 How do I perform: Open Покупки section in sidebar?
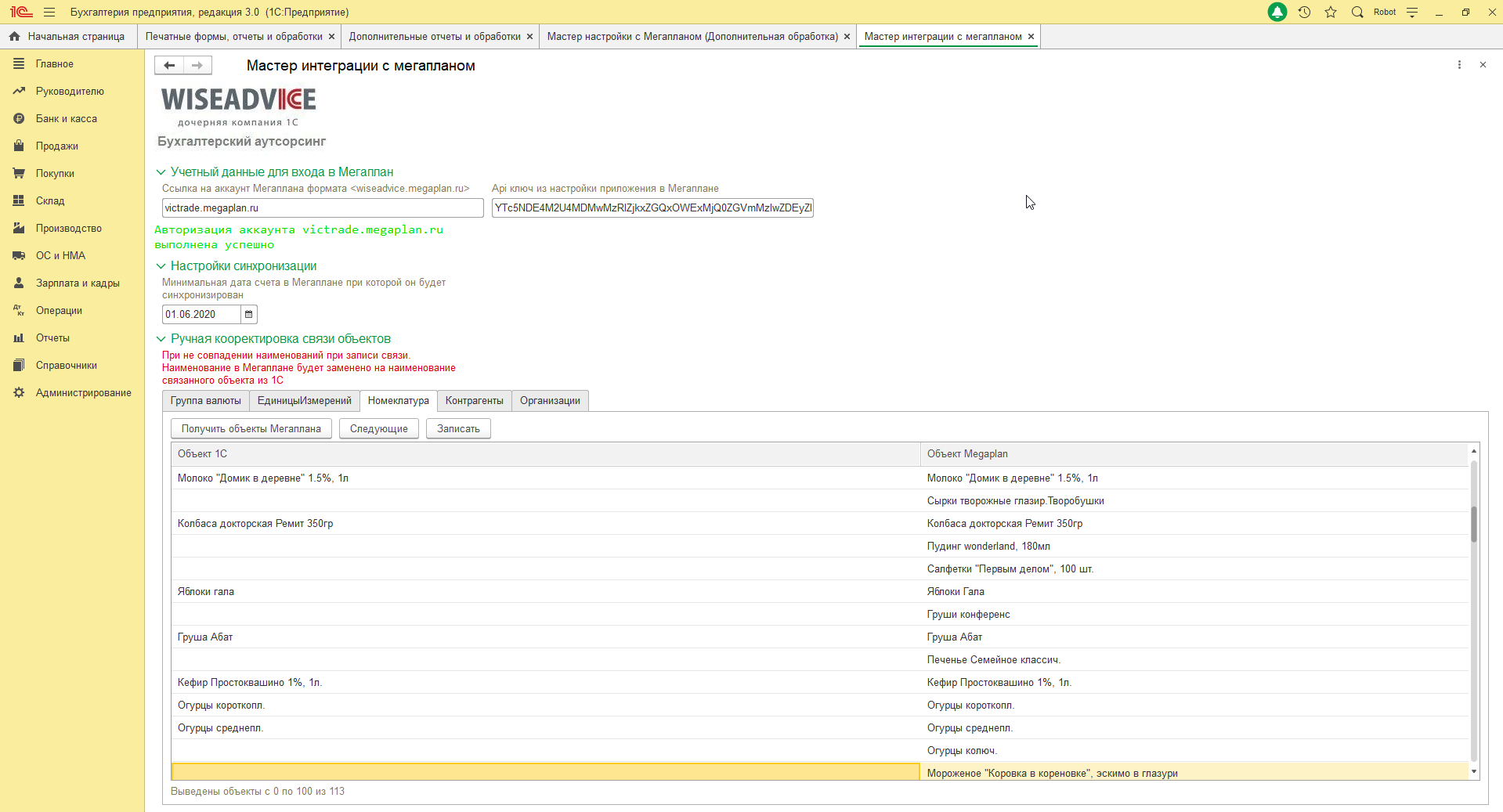click(55, 173)
